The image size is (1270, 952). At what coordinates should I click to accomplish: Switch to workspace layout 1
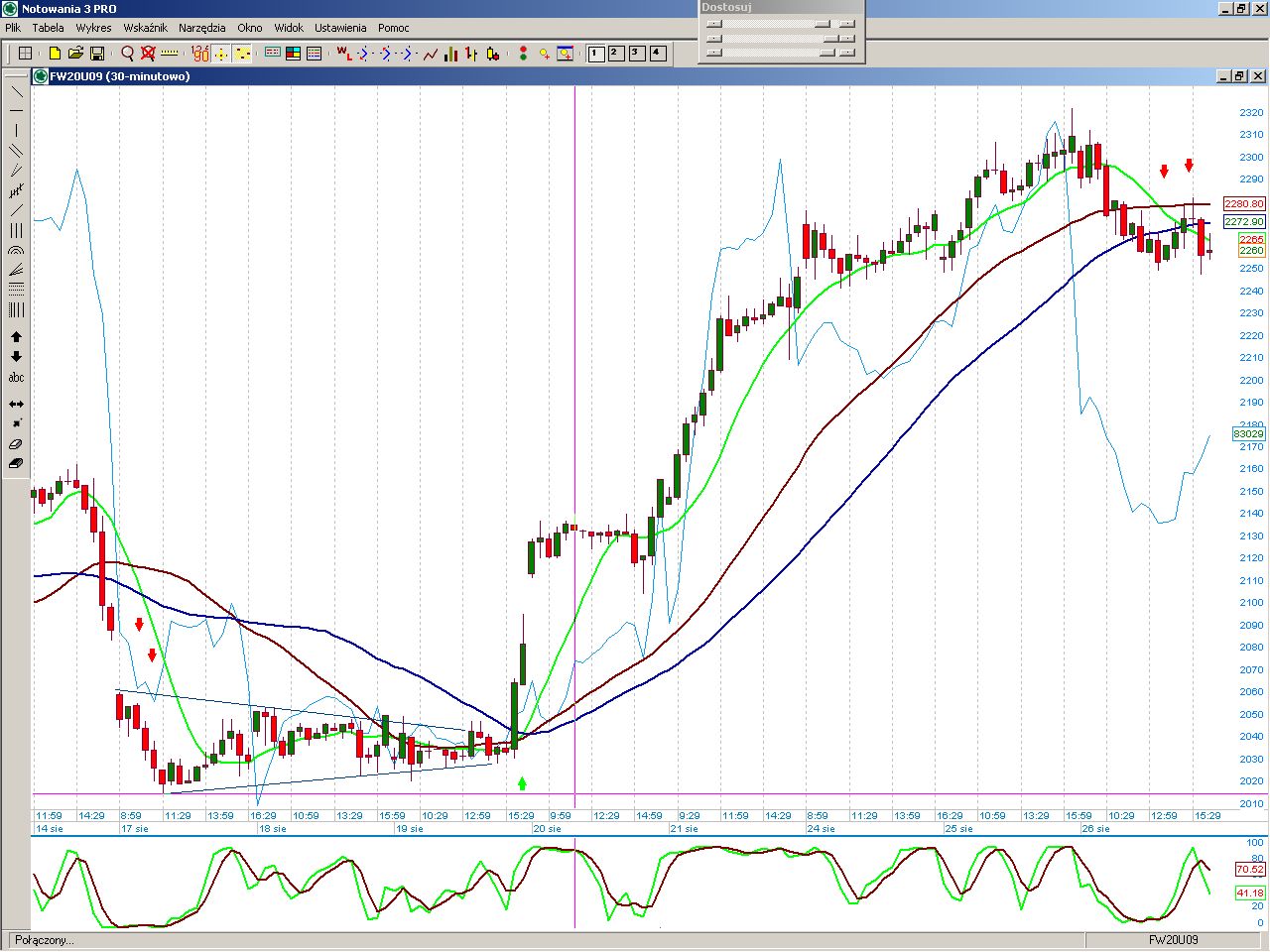[596, 54]
